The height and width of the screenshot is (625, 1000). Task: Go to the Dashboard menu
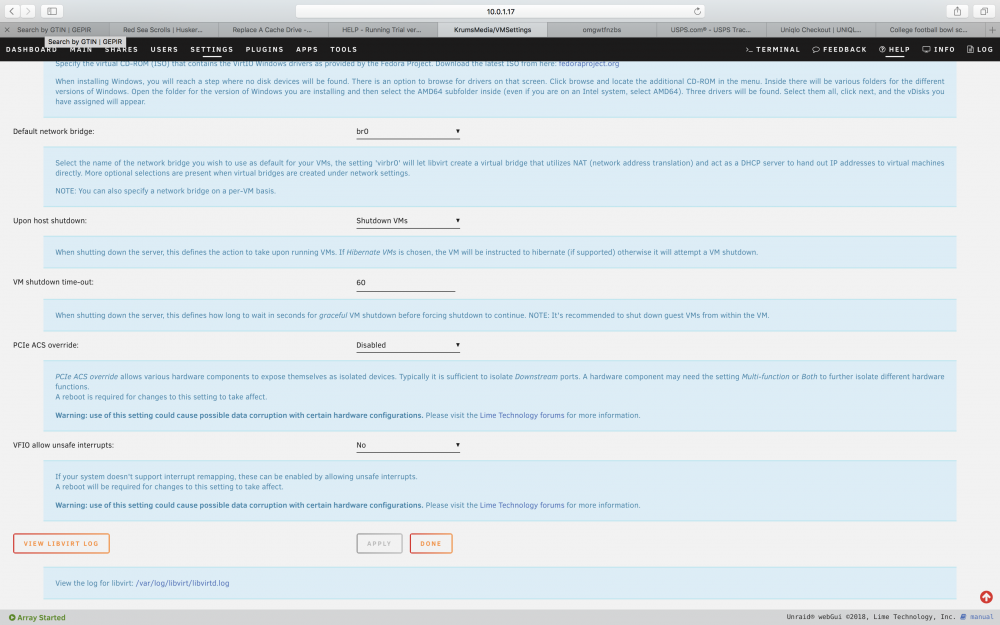(x=31, y=49)
